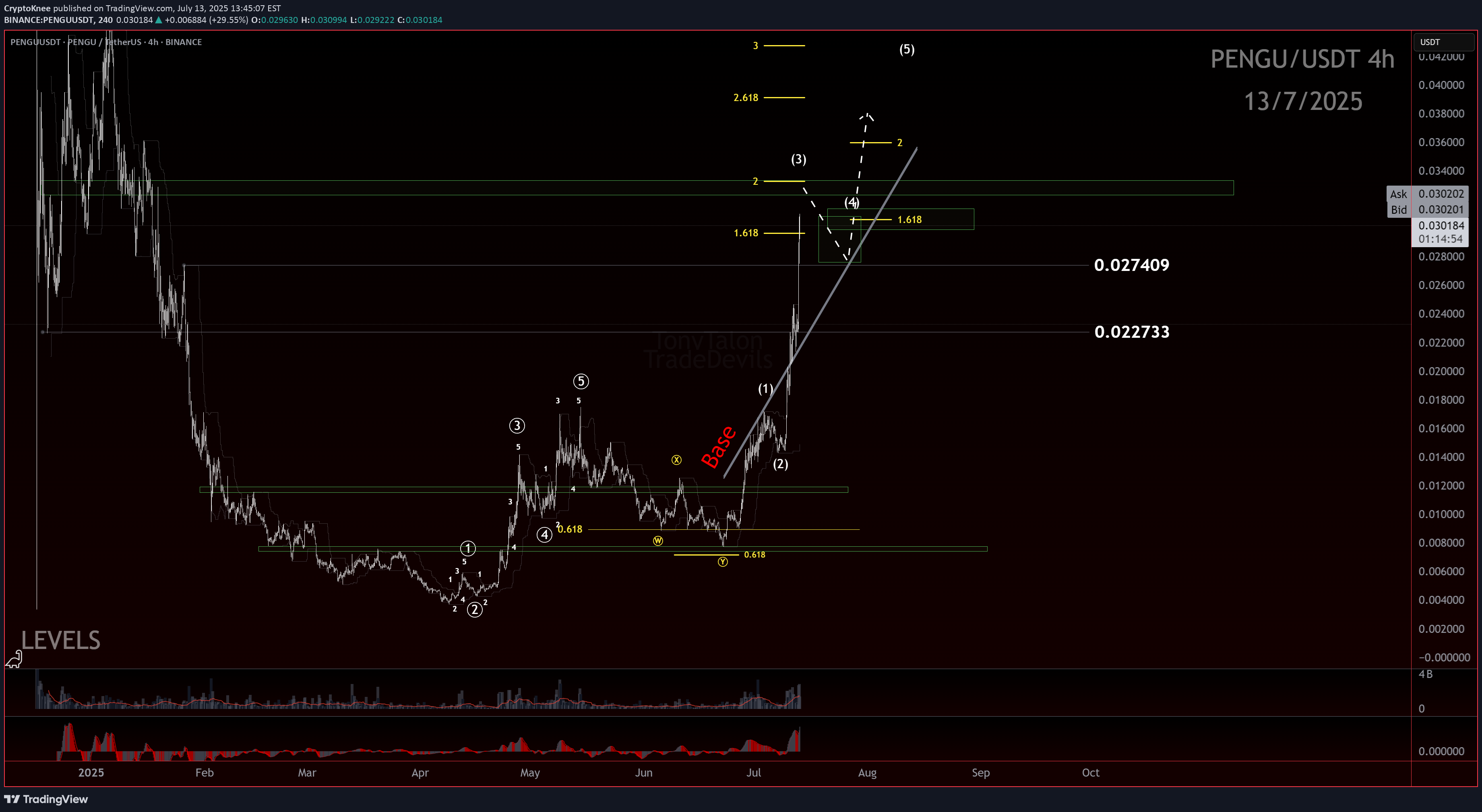Click the +0.006884 (+29.55%) change value
The width and height of the screenshot is (1482, 812).
[x=207, y=20]
